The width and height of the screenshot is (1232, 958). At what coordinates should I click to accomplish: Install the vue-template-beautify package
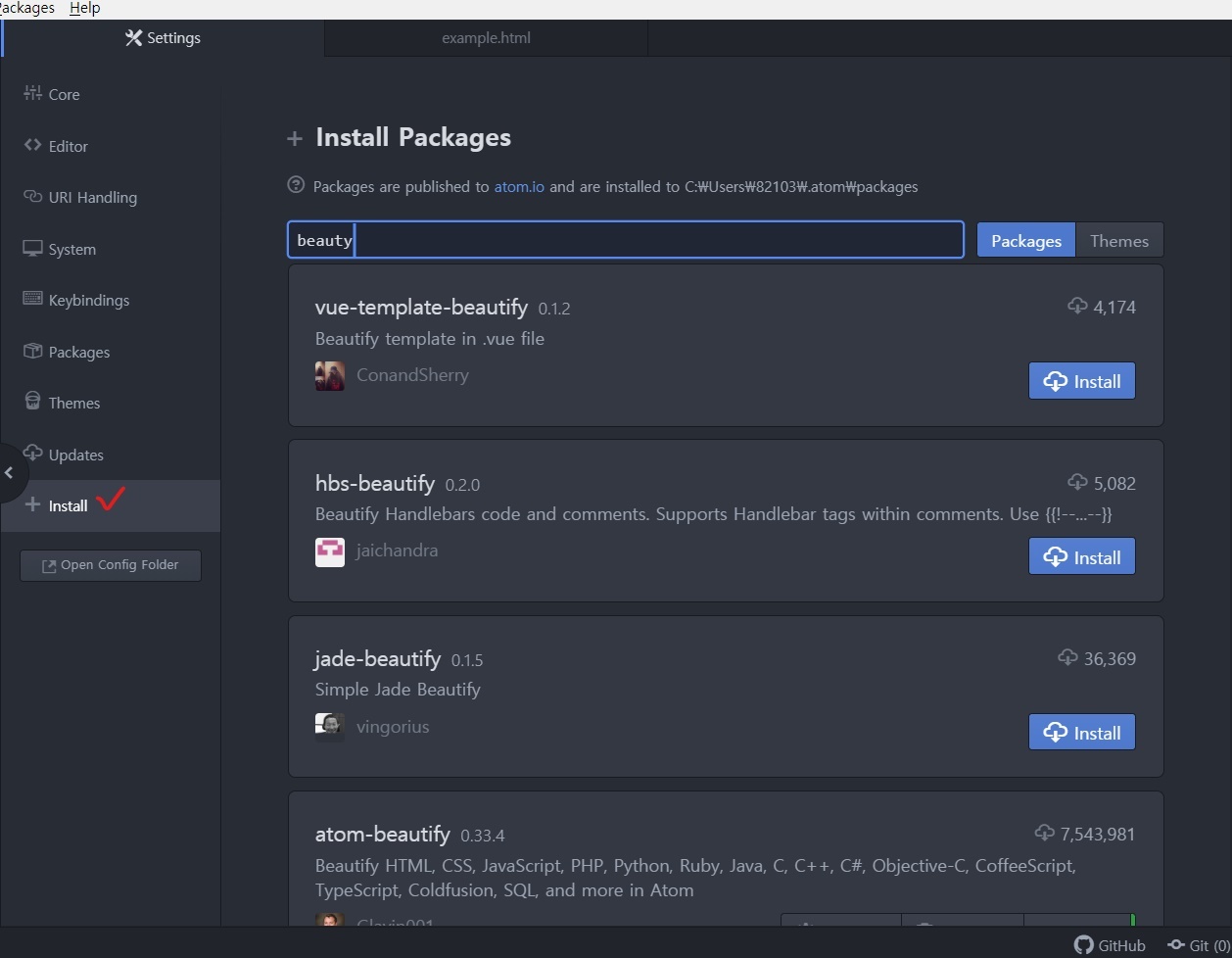[1082, 381]
